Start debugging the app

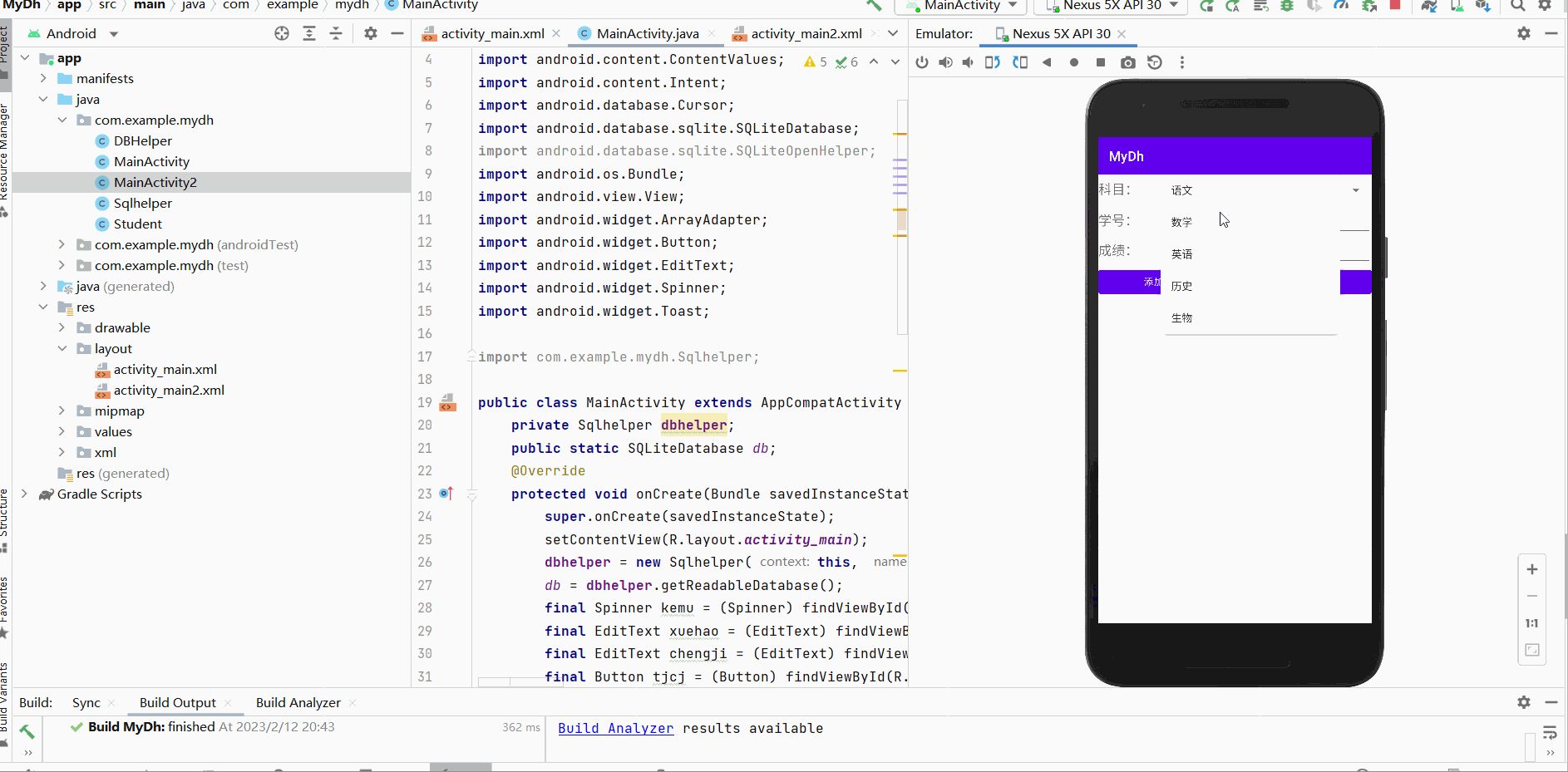tap(1288, 6)
